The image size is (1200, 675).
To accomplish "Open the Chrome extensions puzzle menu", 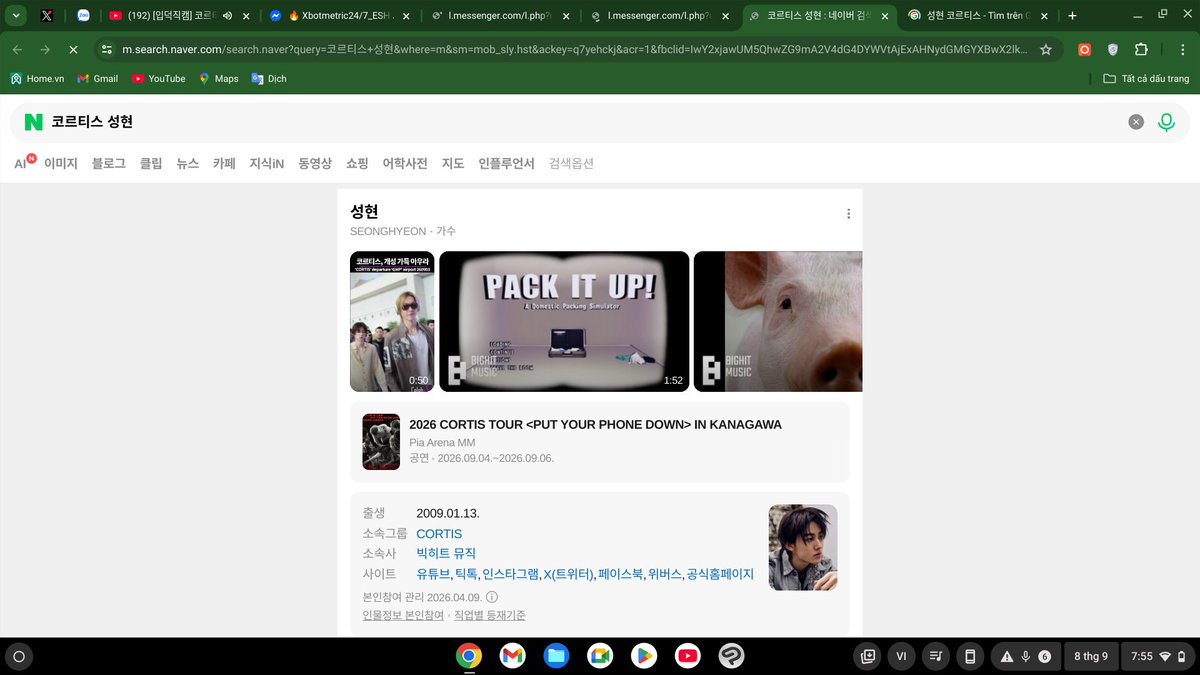I will 1141,49.
